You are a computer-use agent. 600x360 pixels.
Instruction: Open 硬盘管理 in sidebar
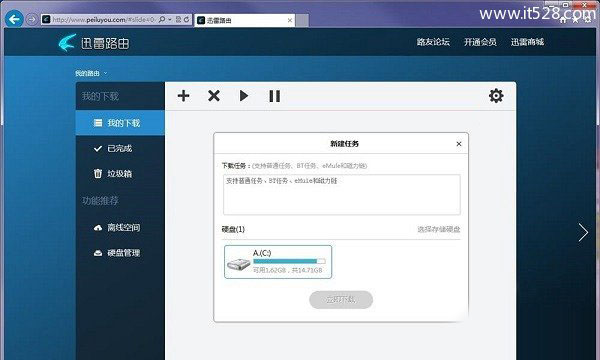click(x=120, y=253)
